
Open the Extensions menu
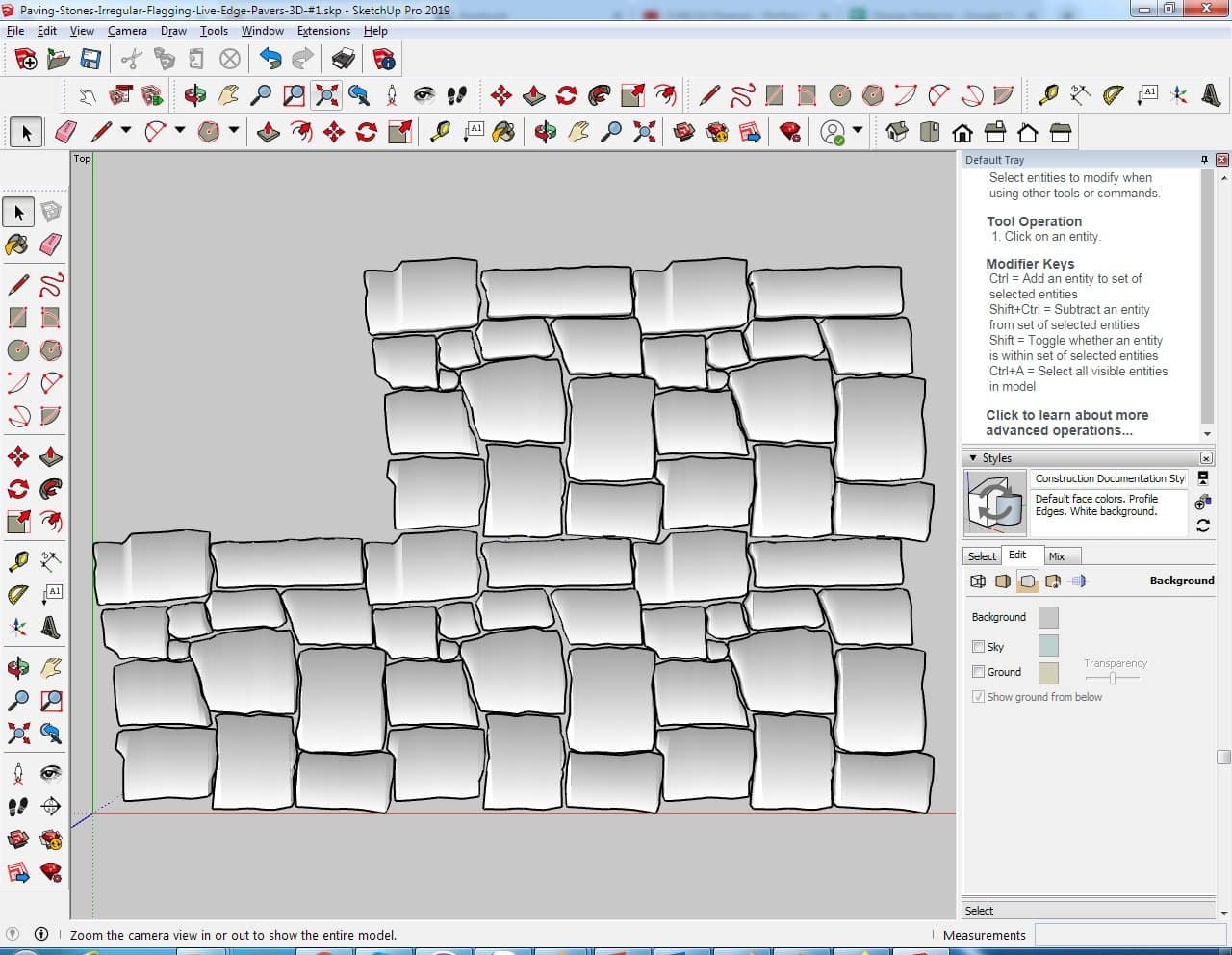coord(323,31)
